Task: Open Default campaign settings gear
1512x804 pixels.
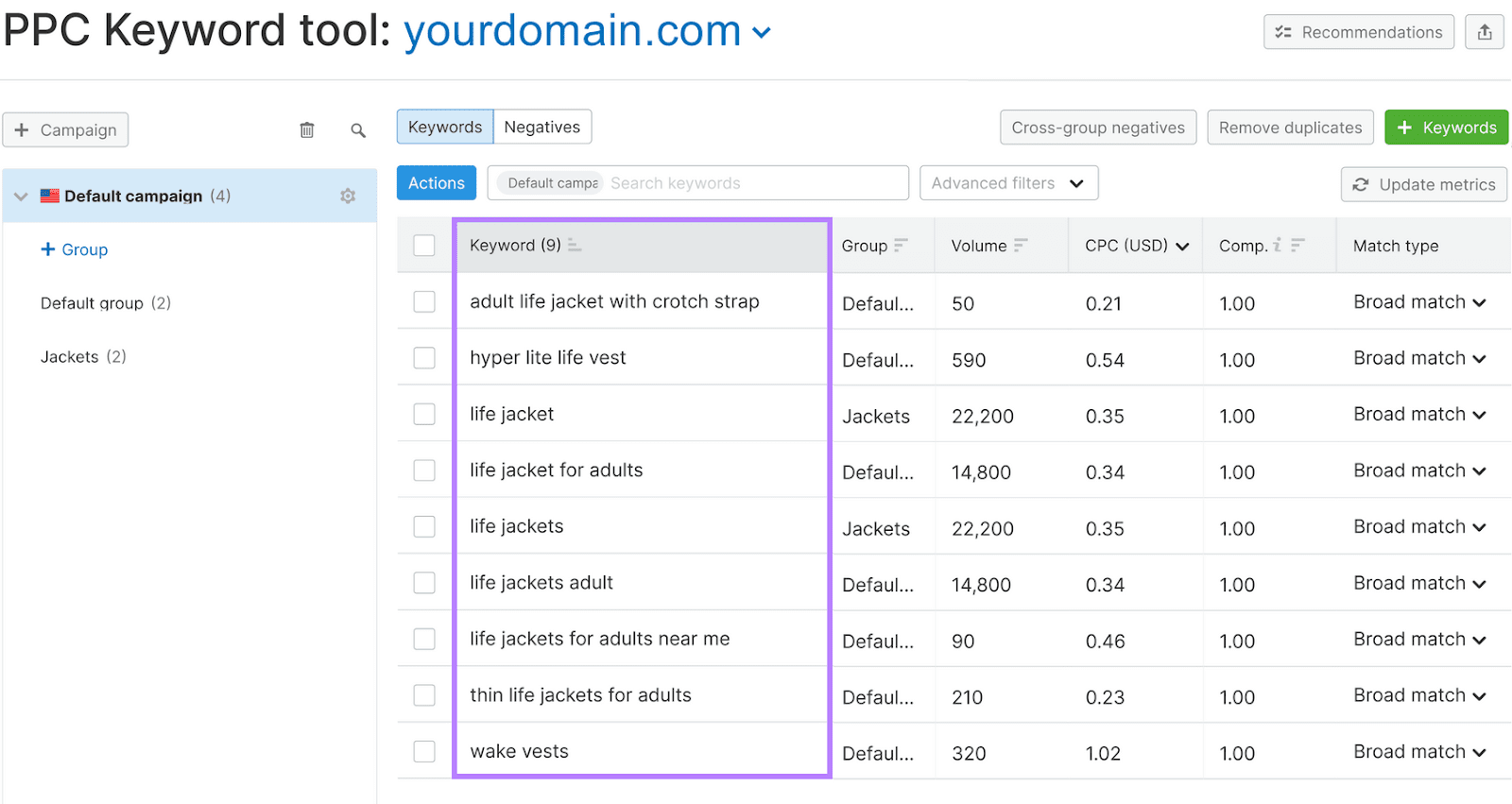Action: pyautogui.click(x=348, y=196)
